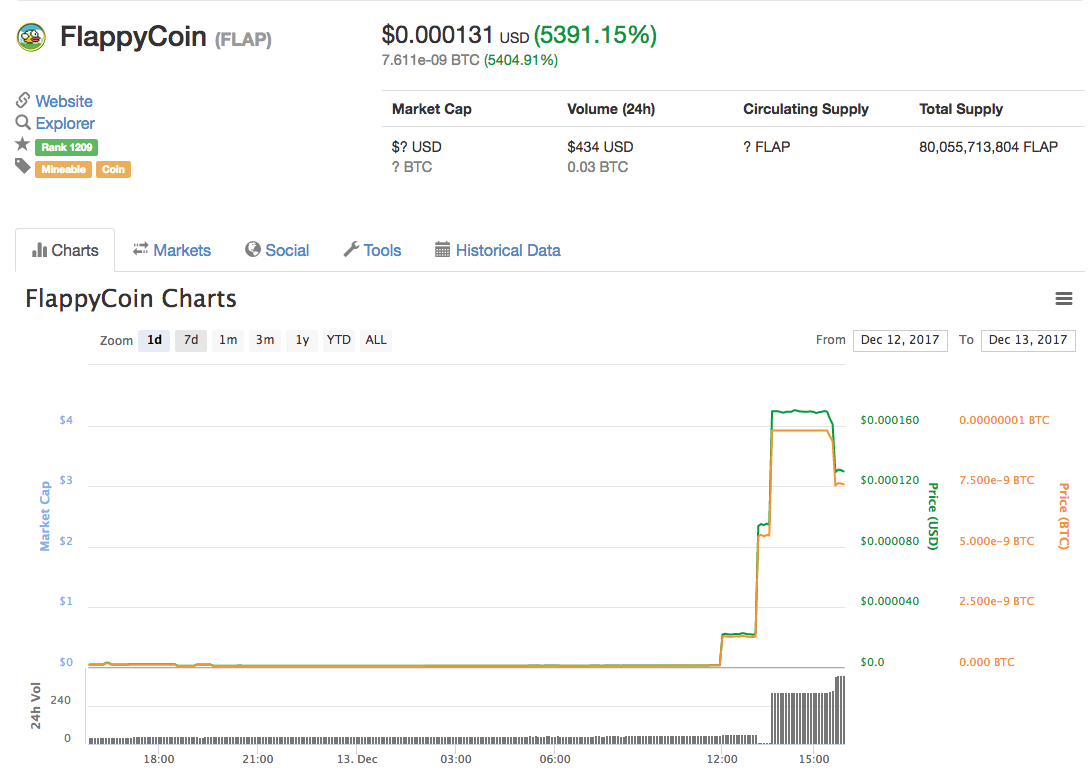Open the Explorer link
Screen dimensions: 1092x778
click(x=65, y=123)
